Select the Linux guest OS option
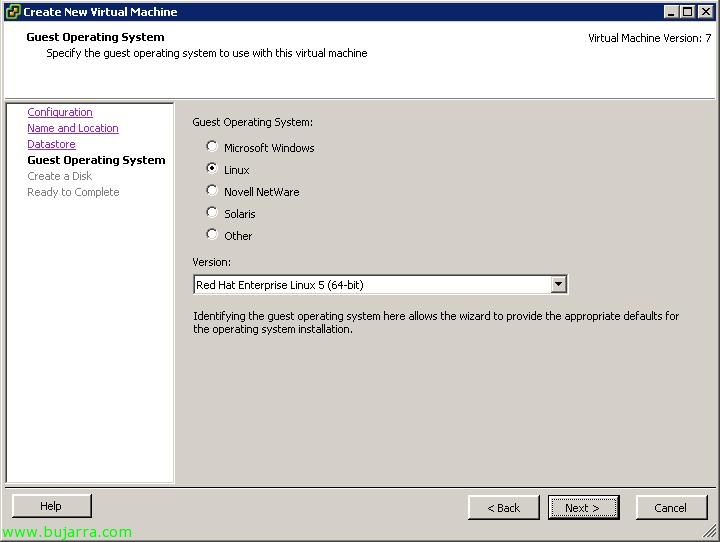Screen dimensions: 720x542 point(212,169)
